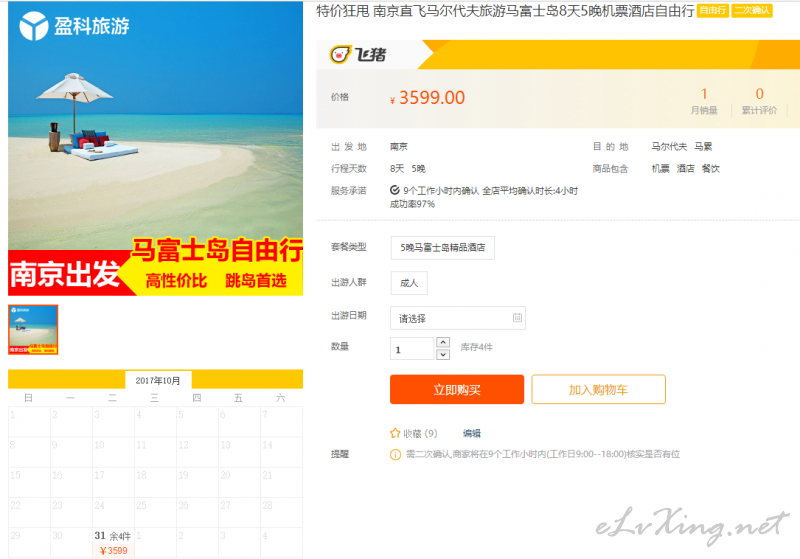The width and height of the screenshot is (800, 559).
Task: Click the checkmark icon beside 9个工作小时内确认
Action: (394, 190)
